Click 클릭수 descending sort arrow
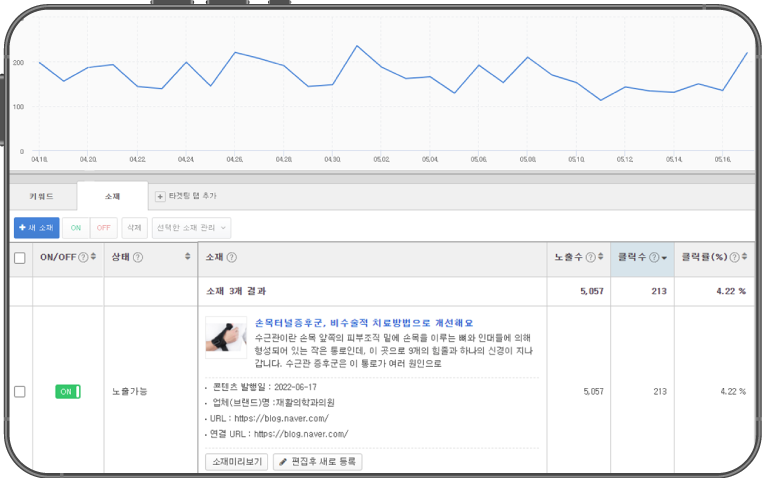Screen dimensions: 762x478 click(664, 258)
